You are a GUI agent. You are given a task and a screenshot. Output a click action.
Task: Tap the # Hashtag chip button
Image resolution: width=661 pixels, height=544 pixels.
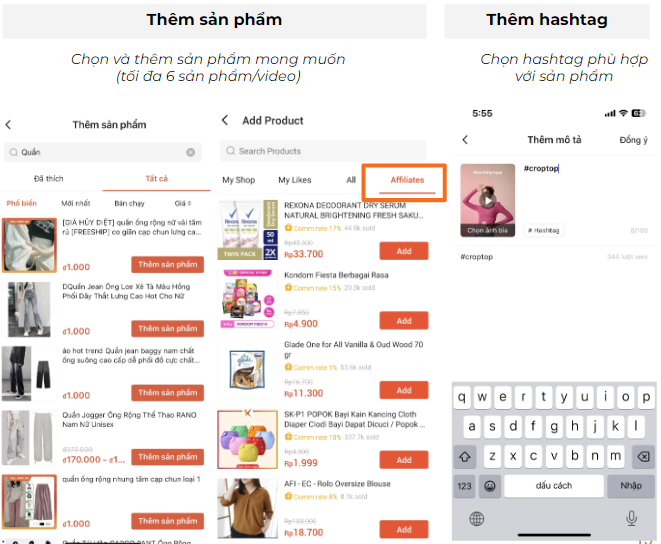click(x=544, y=230)
